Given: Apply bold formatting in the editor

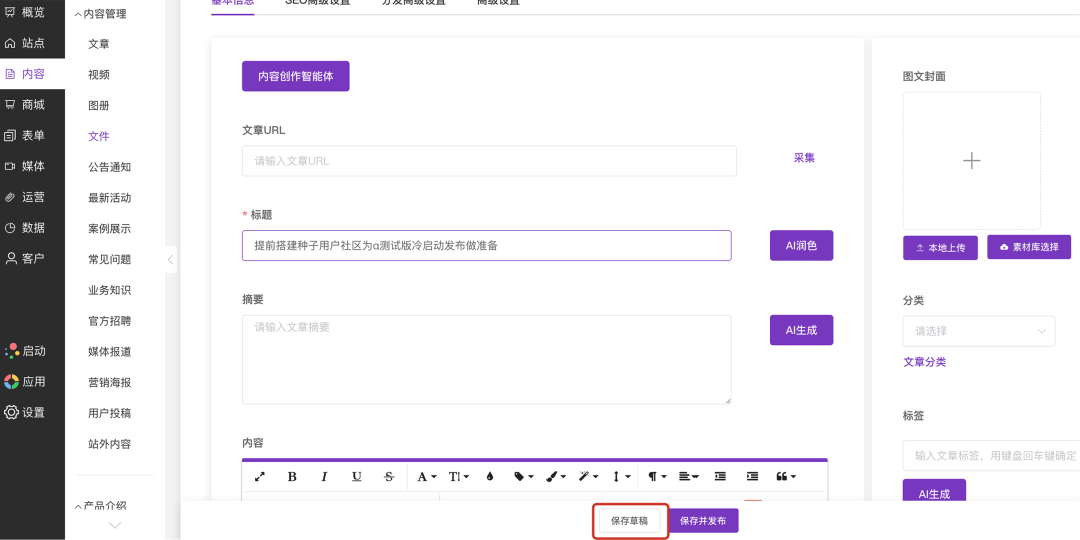Looking at the screenshot, I should 292,477.
